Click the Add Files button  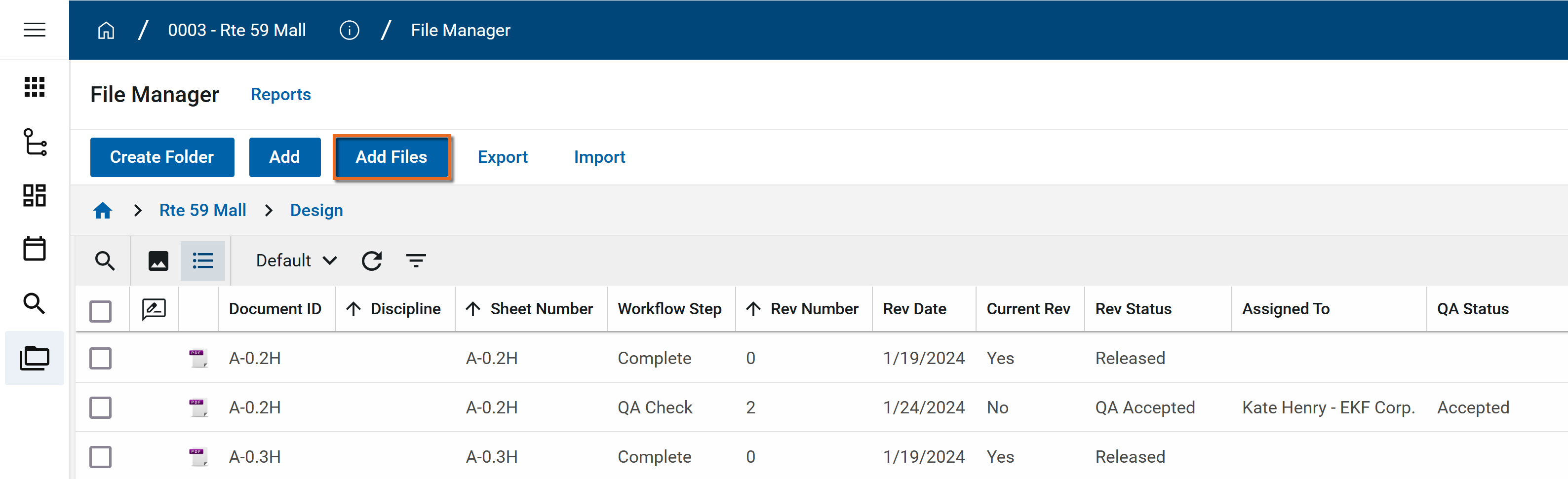392,157
